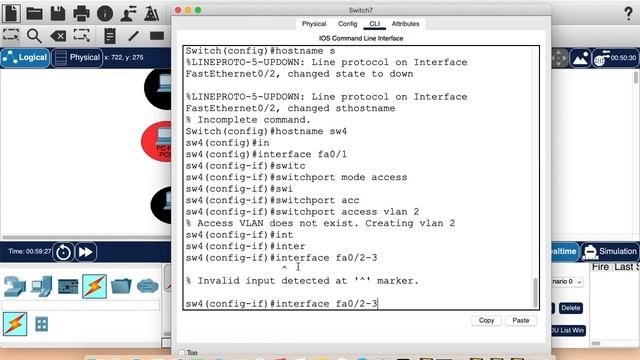The width and height of the screenshot is (640, 360).
Task: Choose the Connections subcategory lightning icon
Action: pyautogui.click(x=15, y=324)
